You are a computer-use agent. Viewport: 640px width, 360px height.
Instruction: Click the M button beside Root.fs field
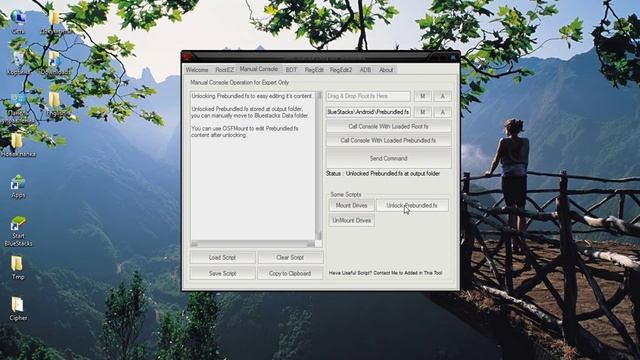click(422, 96)
